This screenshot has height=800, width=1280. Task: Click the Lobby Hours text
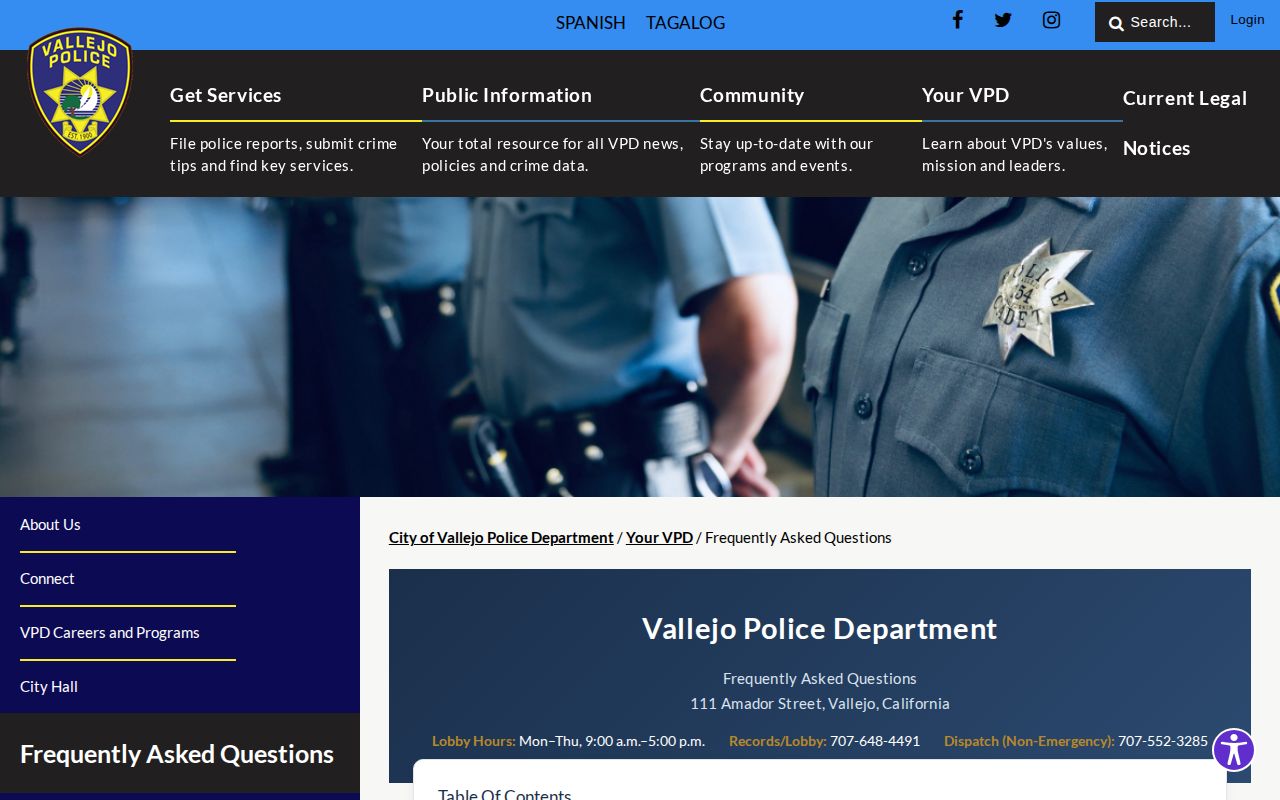click(x=568, y=741)
